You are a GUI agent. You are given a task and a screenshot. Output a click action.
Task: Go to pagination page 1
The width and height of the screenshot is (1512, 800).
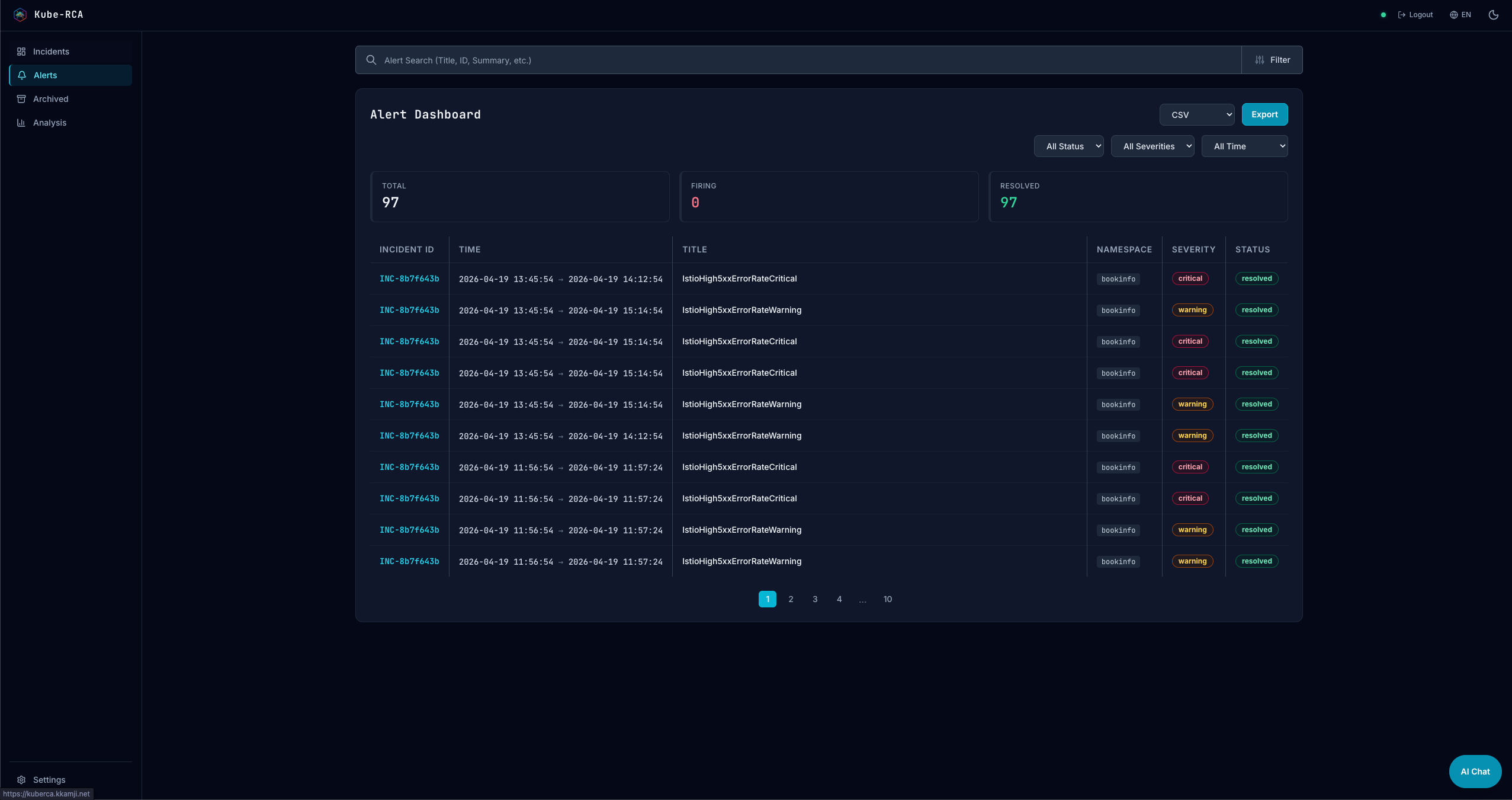[768, 599]
